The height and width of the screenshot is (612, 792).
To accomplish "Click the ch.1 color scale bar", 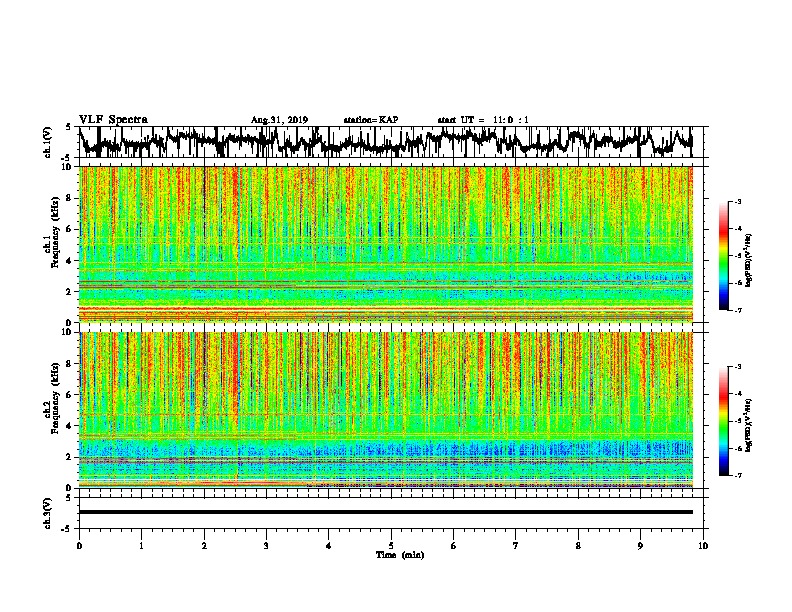I will [724, 256].
